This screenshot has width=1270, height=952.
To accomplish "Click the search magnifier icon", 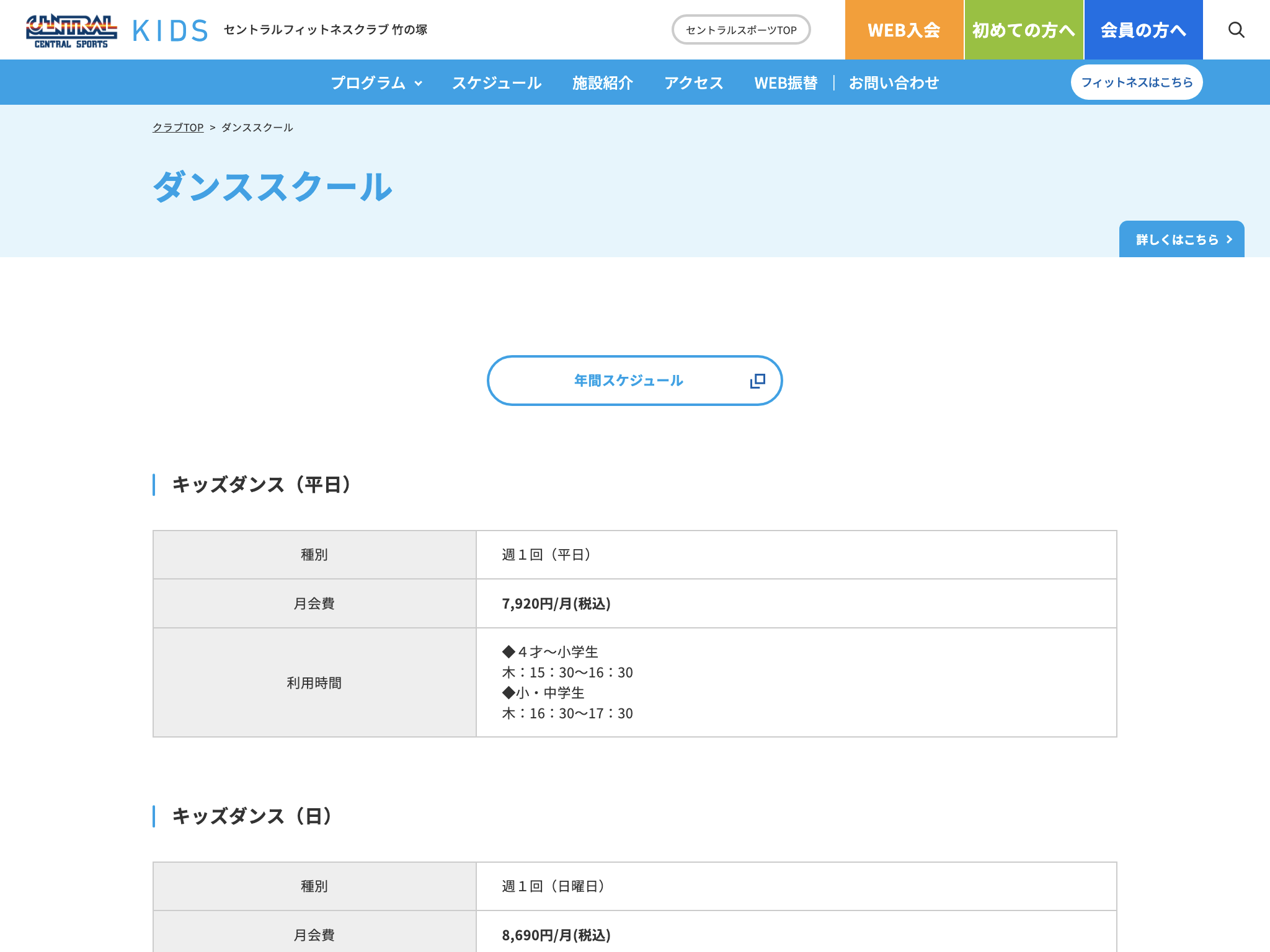I will 1236,30.
